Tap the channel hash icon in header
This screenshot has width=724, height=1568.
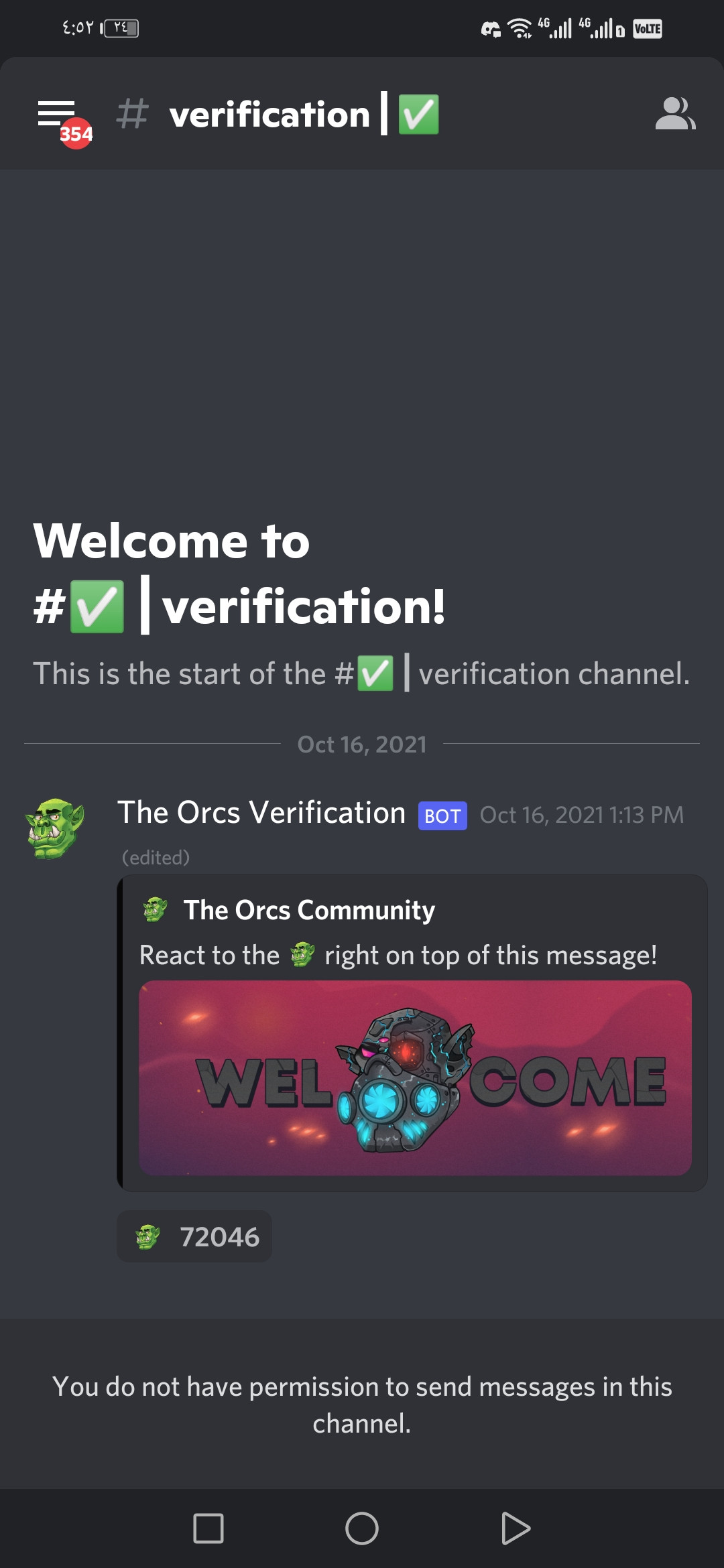[132, 113]
